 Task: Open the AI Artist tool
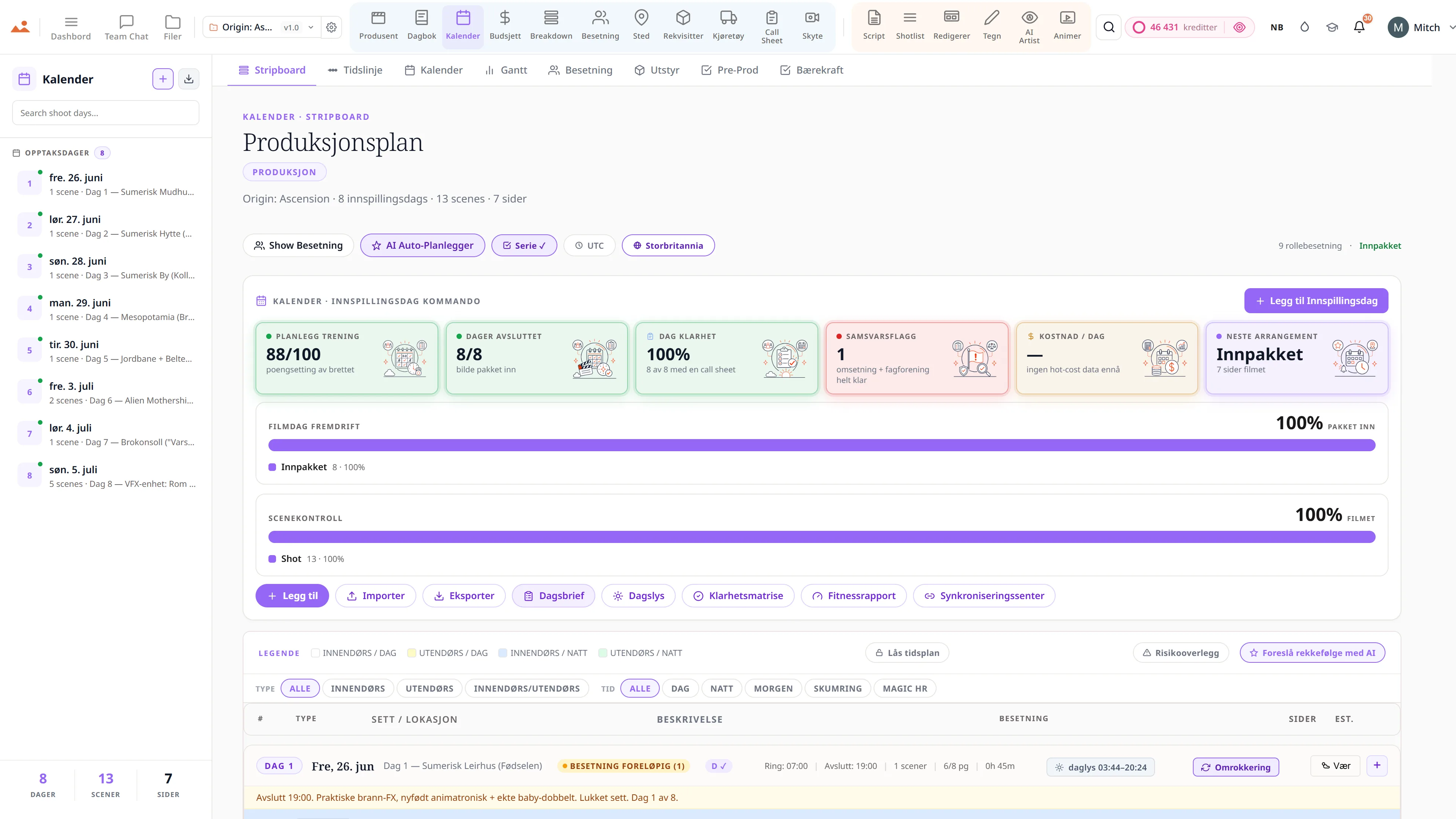(x=1029, y=26)
